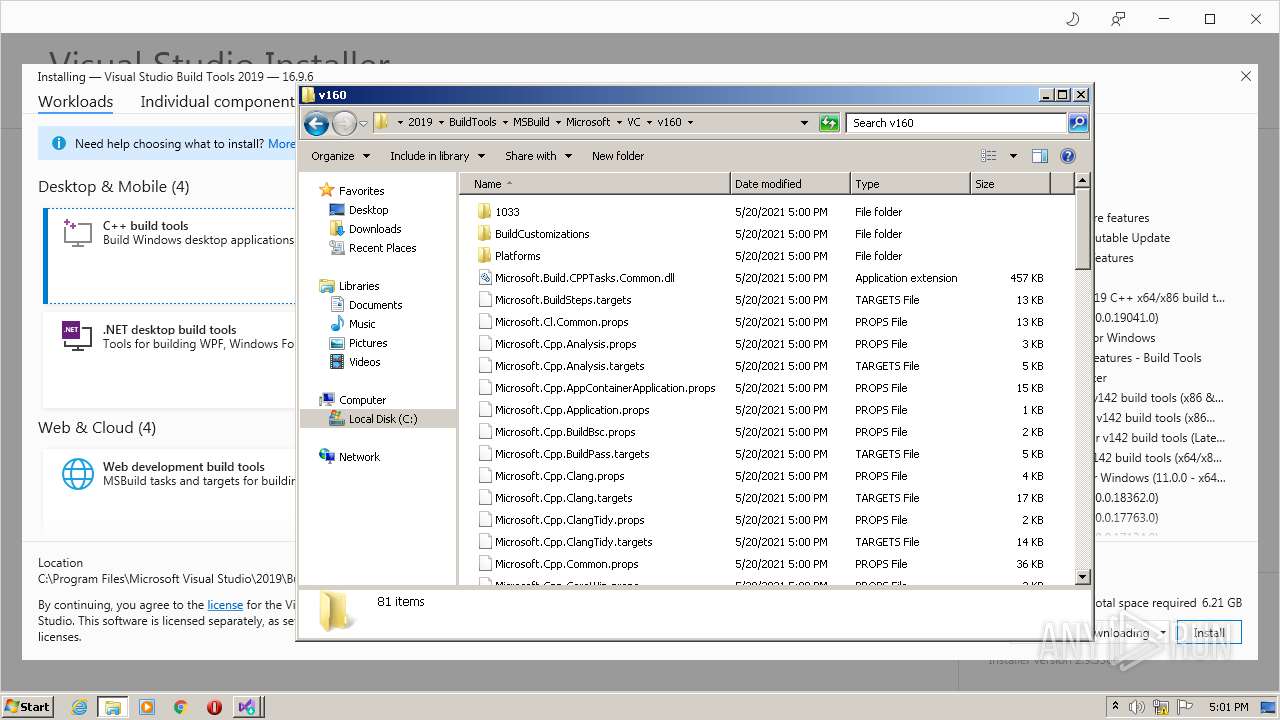The image size is (1280, 720).
Task: Select Microsoft.Cpp.Common.props file
Action: coord(566,564)
